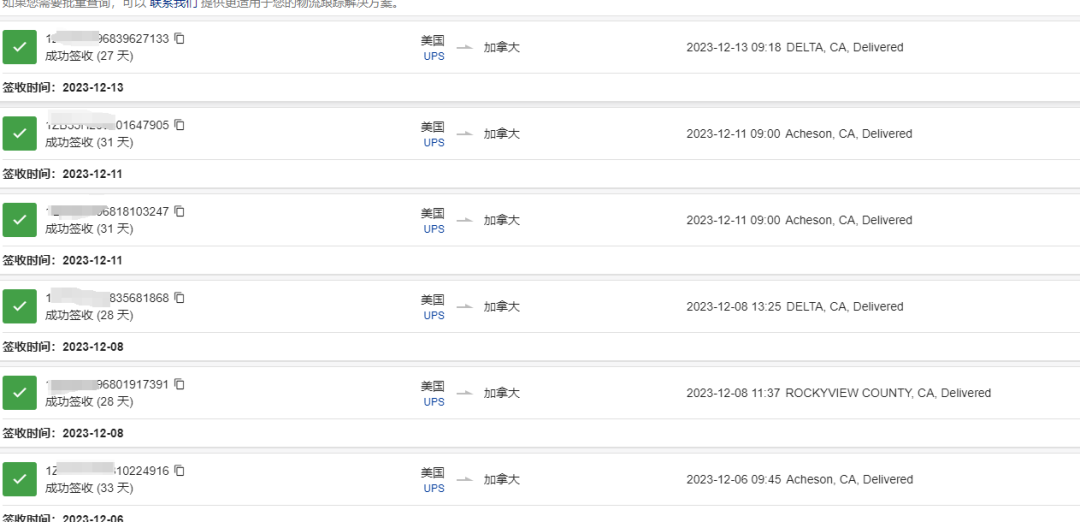Screen dimensions: 1080x522
Task: Open UPS carrier link for 9627133 shipment
Action: point(434,57)
